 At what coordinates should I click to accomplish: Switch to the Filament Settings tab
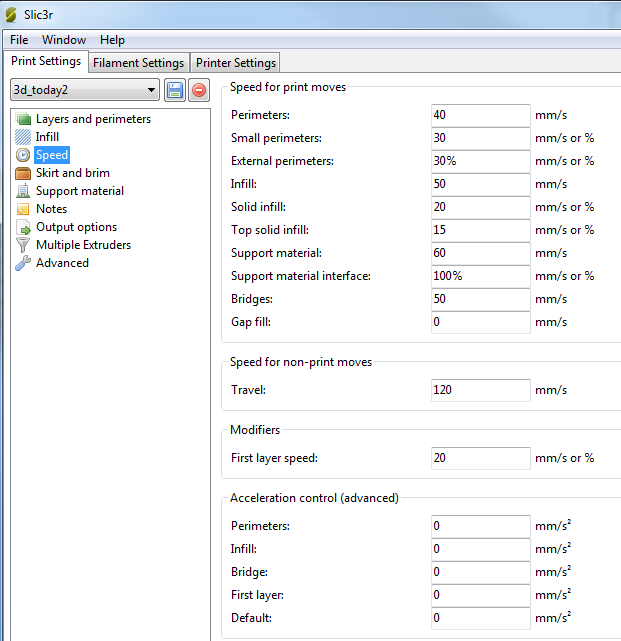click(139, 63)
